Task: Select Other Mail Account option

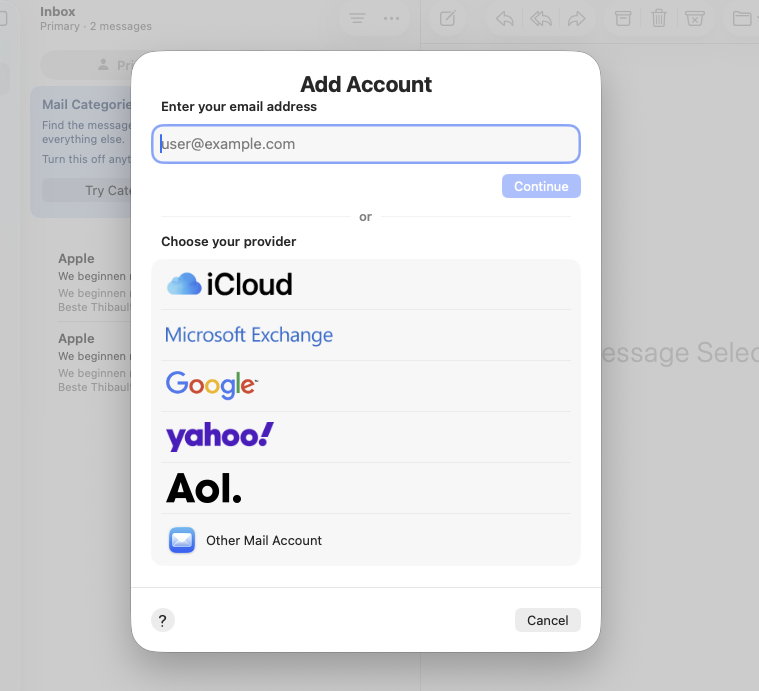Action: coord(264,540)
